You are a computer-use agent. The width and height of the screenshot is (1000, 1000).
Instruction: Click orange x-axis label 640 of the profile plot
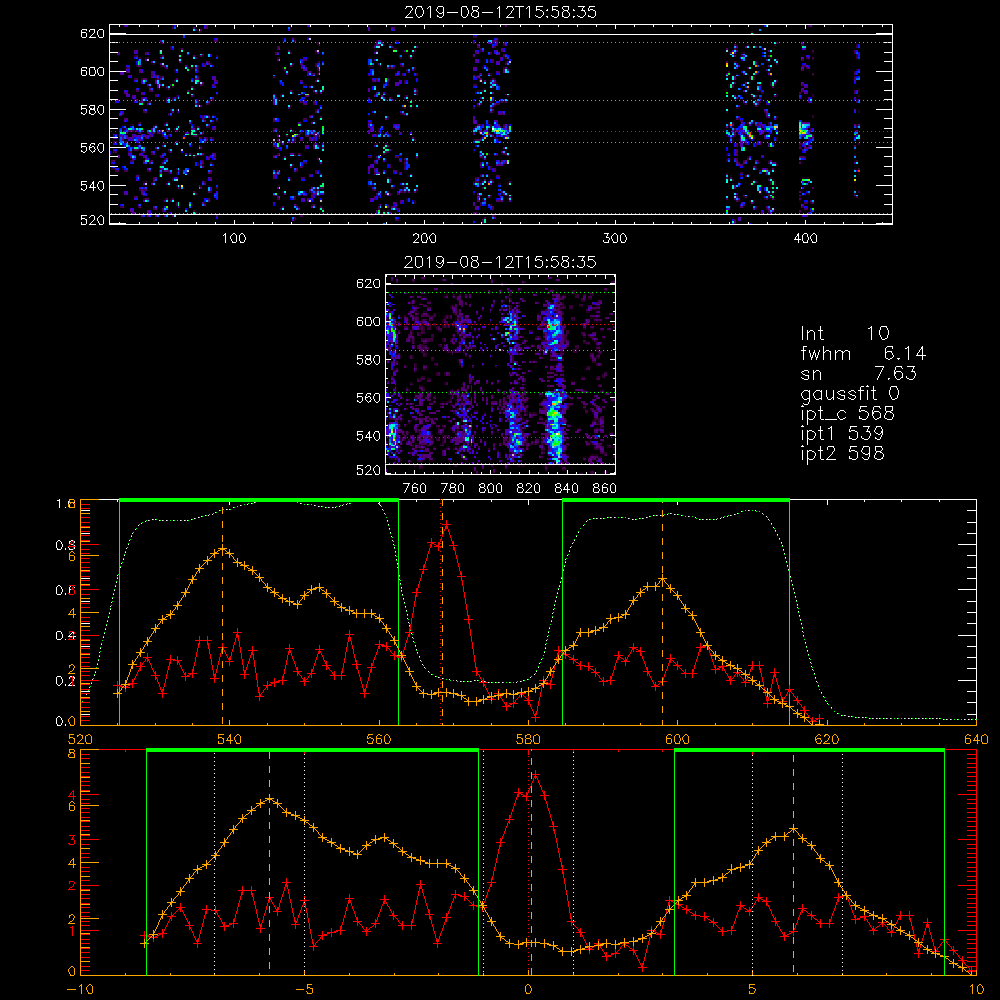[x=976, y=740]
